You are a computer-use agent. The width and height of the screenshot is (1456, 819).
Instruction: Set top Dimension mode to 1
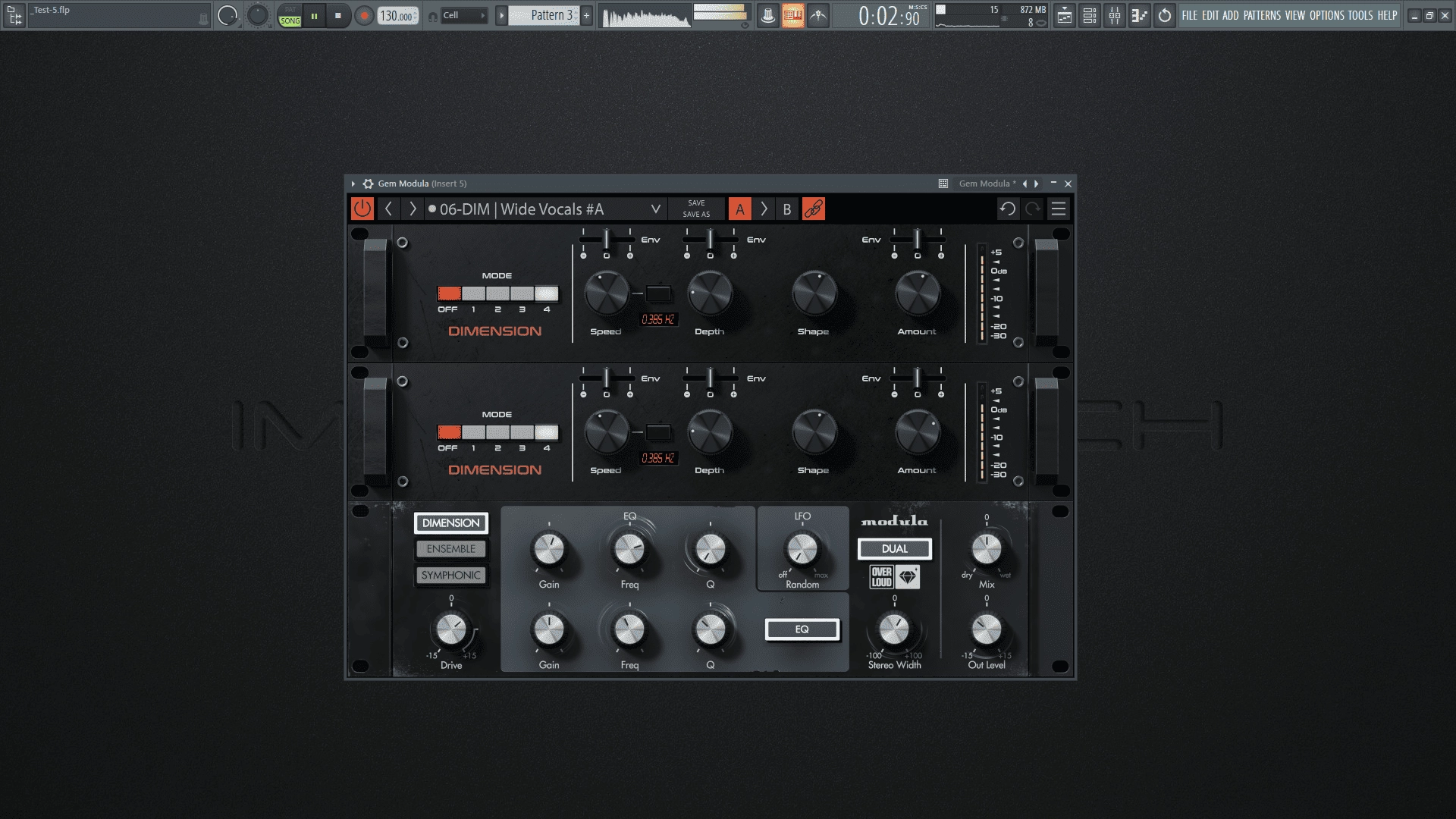[x=473, y=293]
